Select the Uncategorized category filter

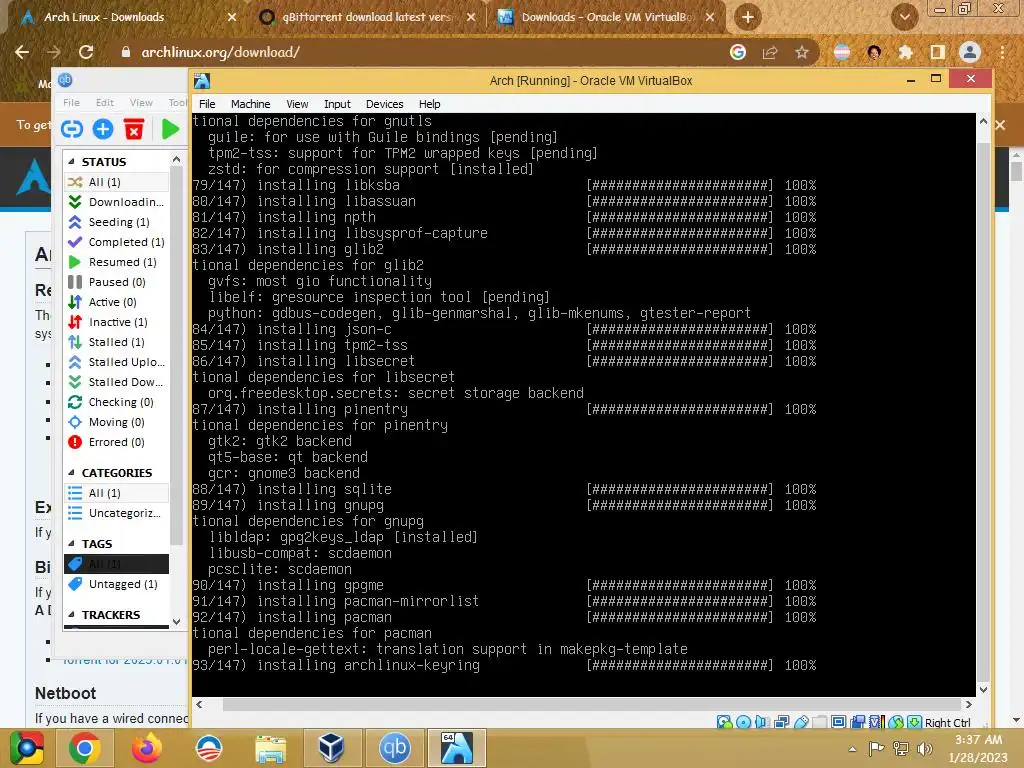click(118, 513)
